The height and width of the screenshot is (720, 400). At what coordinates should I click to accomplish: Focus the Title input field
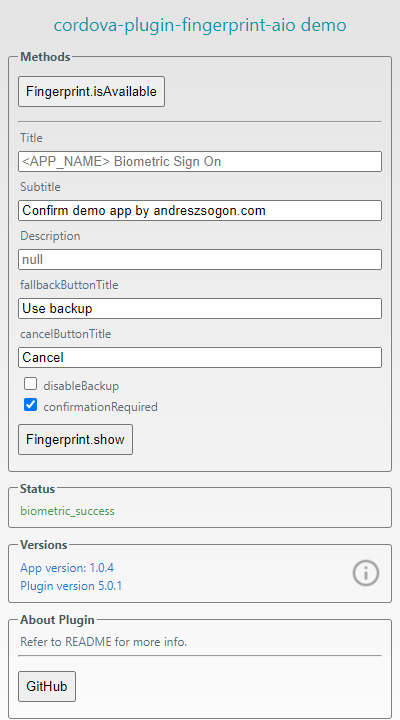tap(200, 162)
